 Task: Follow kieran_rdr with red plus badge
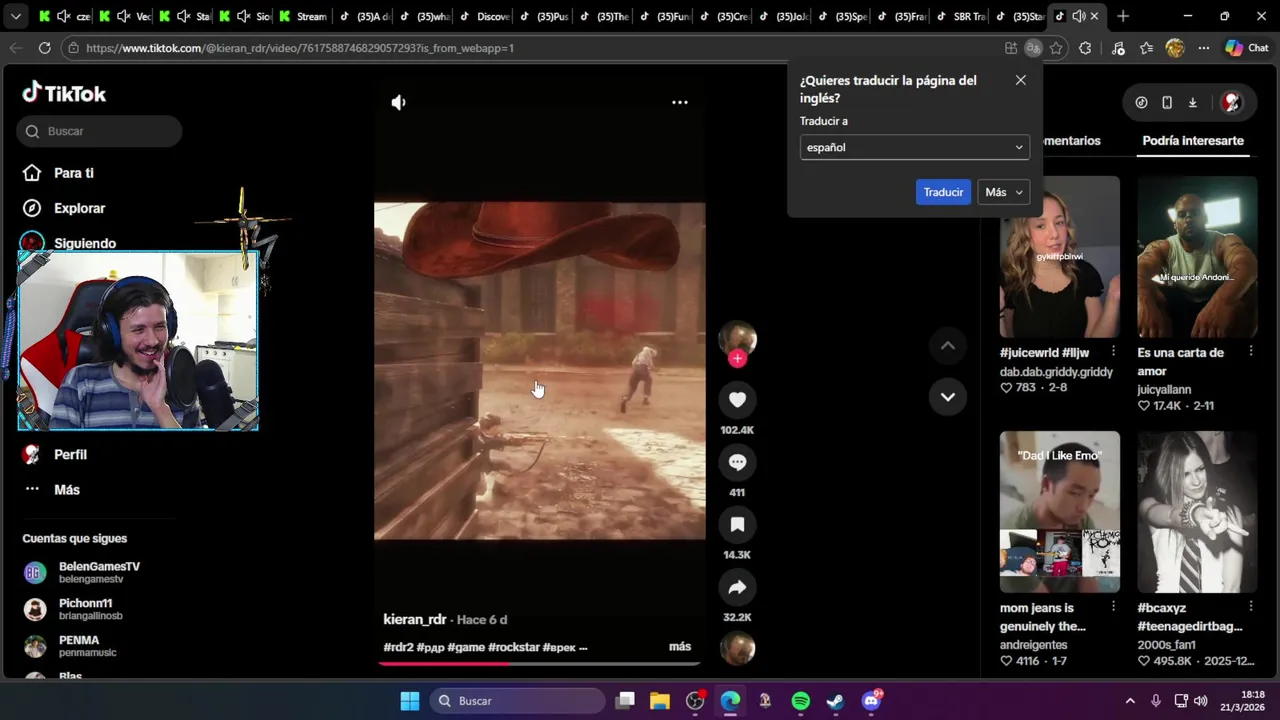[x=737, y=358]
